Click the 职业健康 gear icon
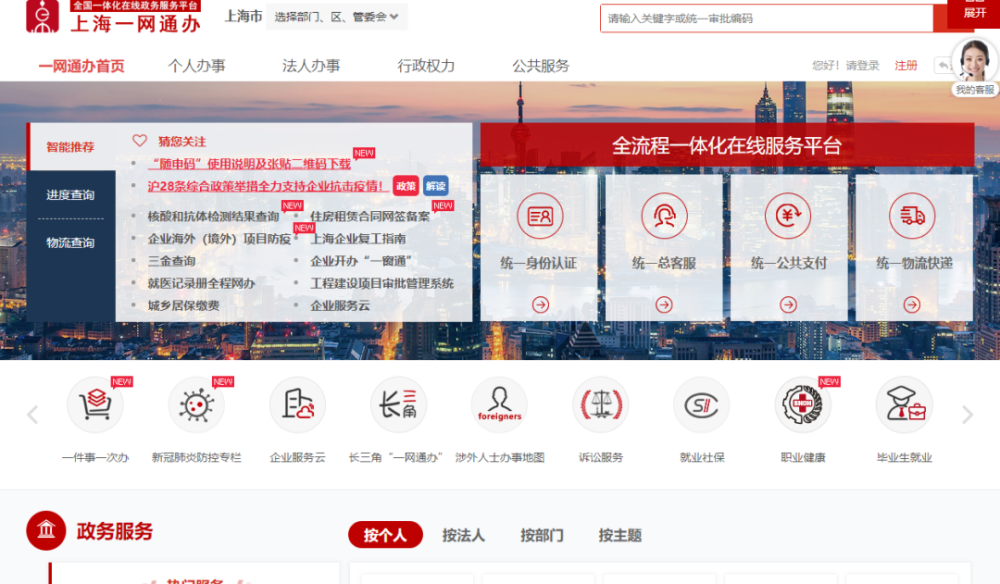The image size is (1000, 584). (802, 404)
